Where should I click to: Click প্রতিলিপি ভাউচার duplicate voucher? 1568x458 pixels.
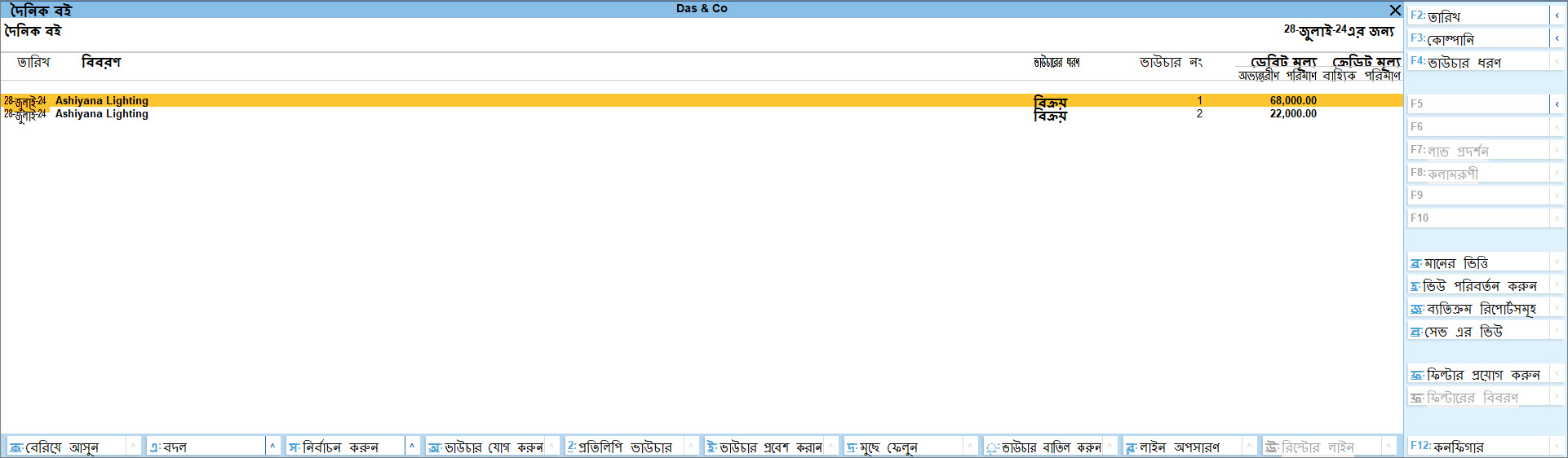(624, 447)
